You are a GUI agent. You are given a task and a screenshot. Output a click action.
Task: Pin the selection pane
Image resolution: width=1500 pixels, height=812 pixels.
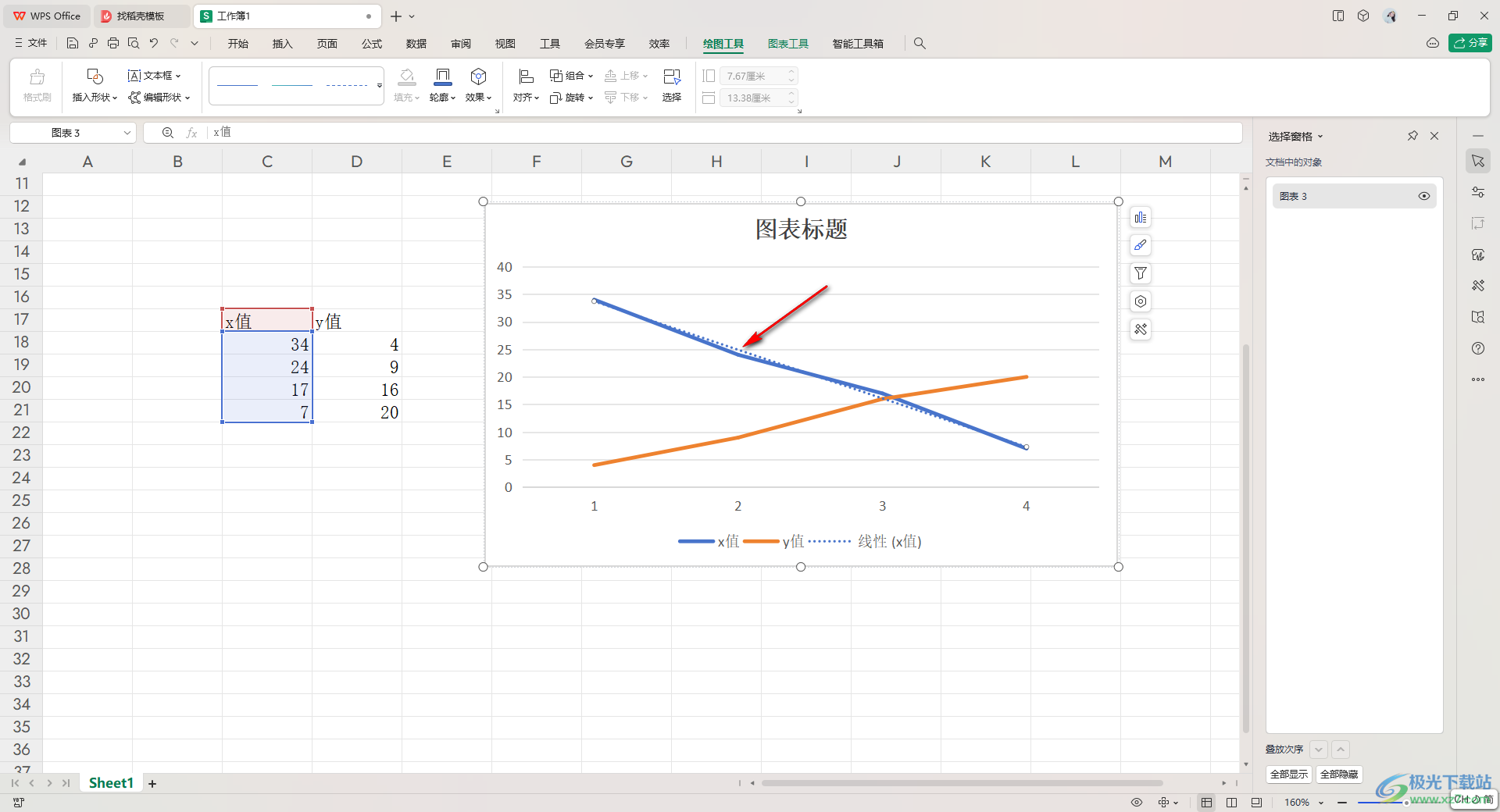[x=1412, y=136]
